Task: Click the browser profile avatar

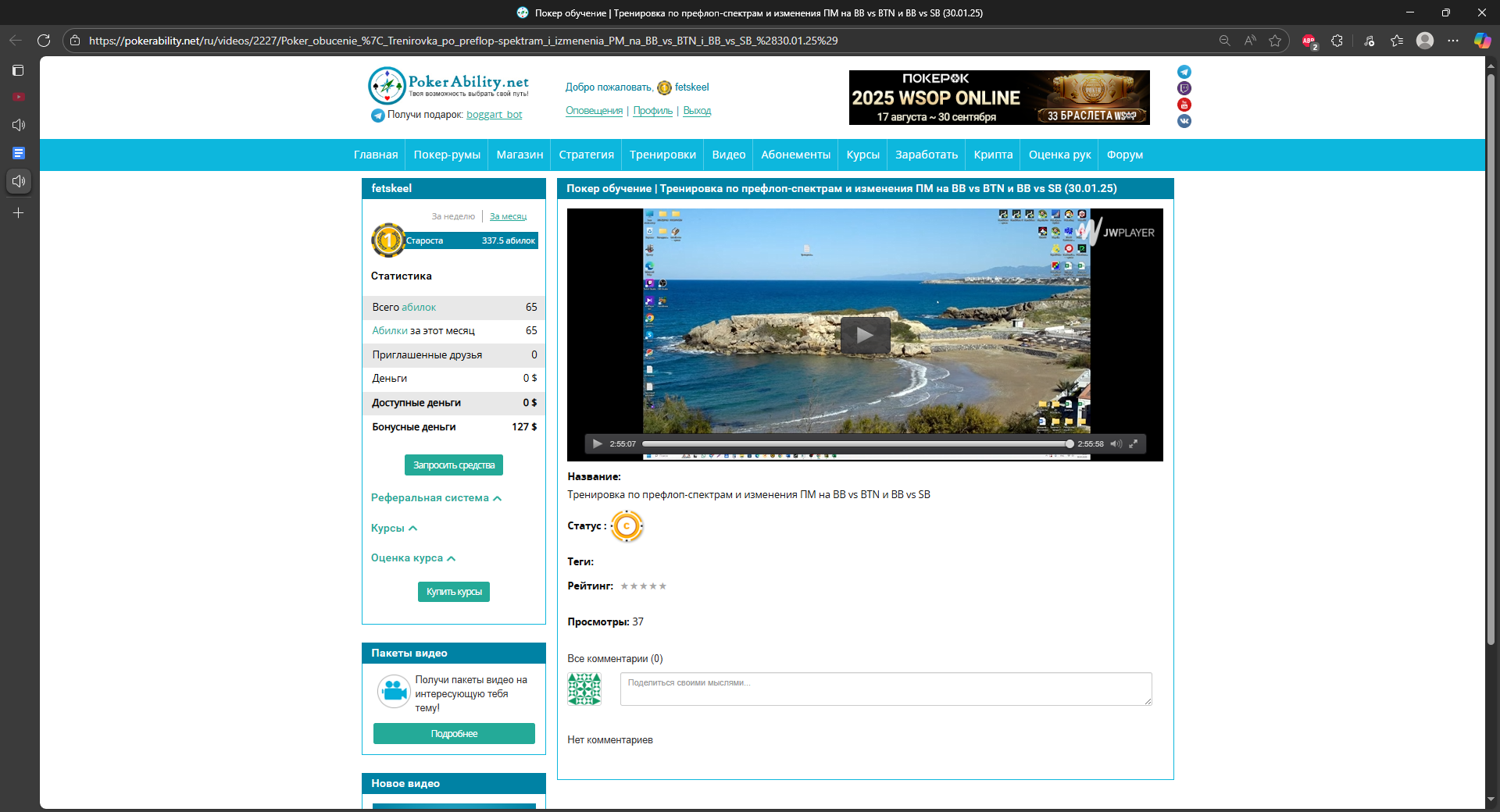Action: pyautogui.click(x=1425, y=41)
